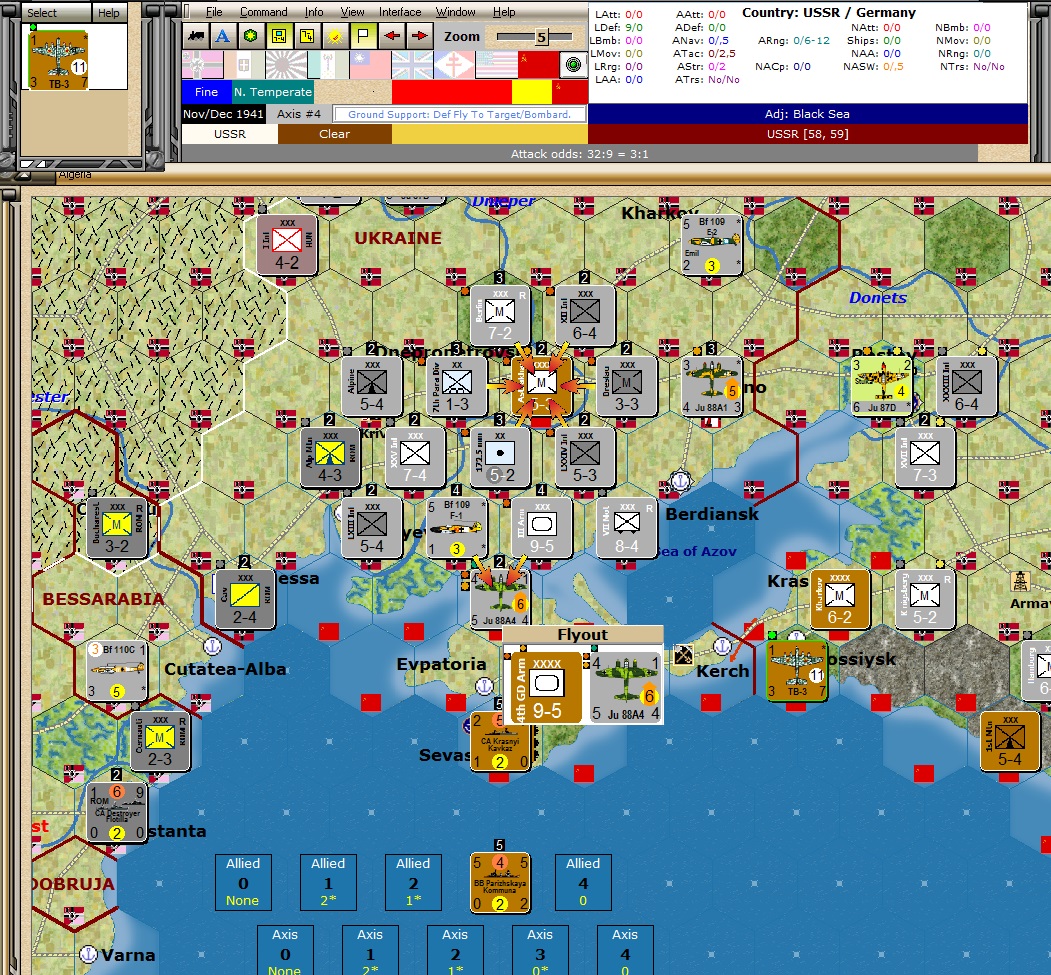Viewport: 1051px width, 975px height.
Task: Click the Allied 0 None sea box
Action: (243, 882)
